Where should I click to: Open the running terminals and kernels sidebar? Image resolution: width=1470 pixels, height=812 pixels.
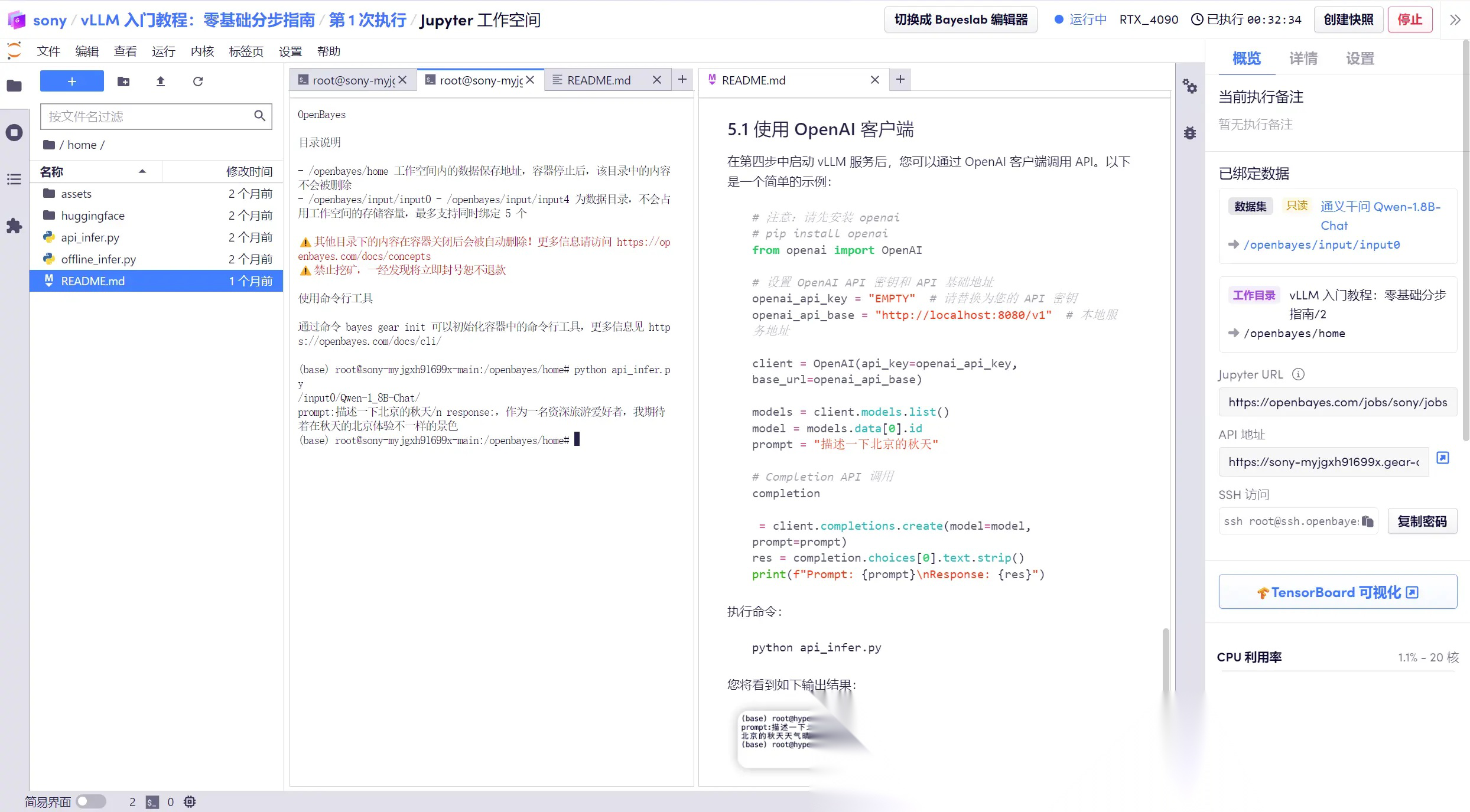click(14, 132)
